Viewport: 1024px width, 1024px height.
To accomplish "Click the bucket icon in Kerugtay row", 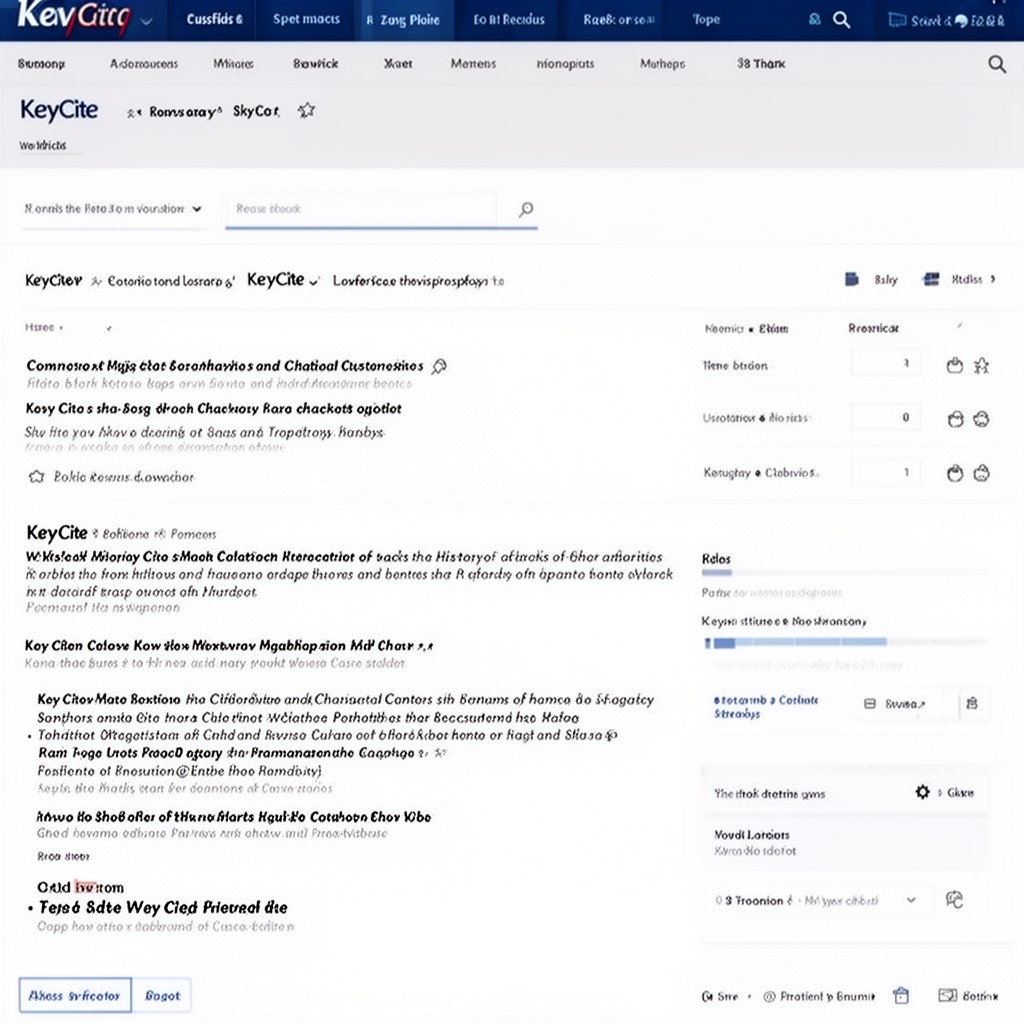I will [955, 473].
